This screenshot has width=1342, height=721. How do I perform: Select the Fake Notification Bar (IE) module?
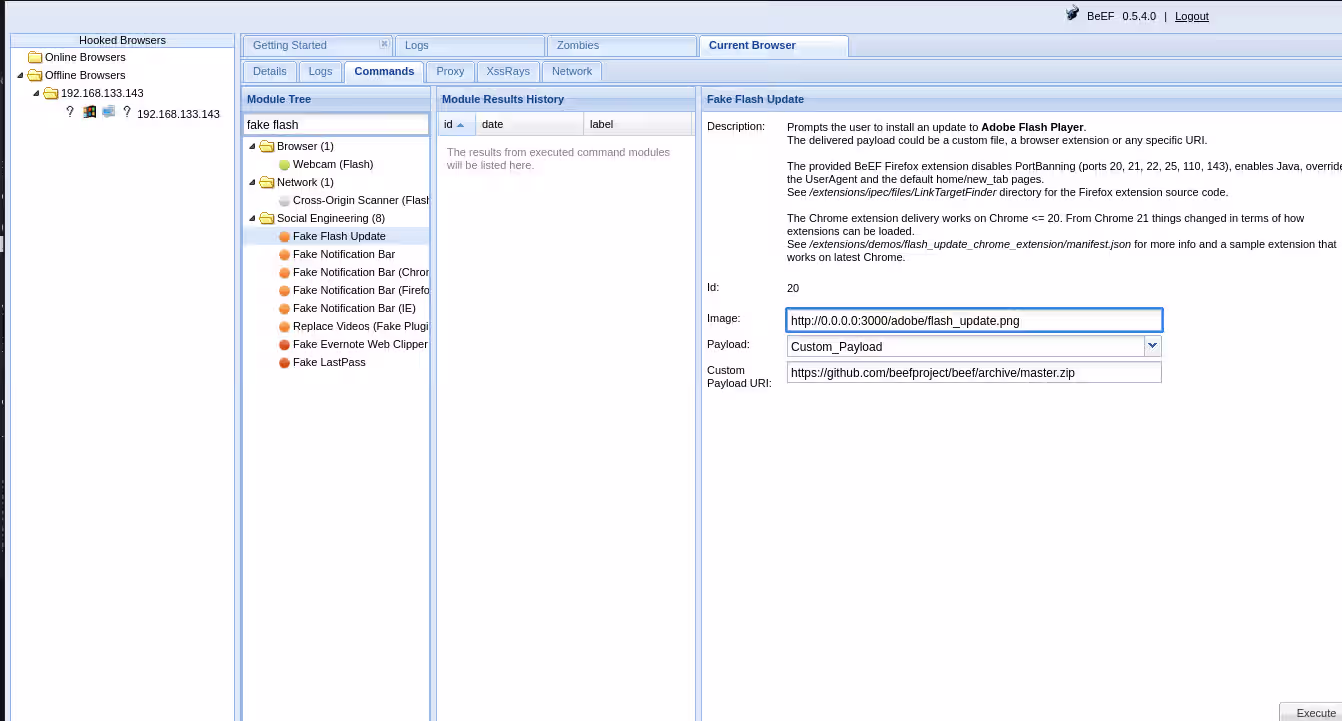354,308
